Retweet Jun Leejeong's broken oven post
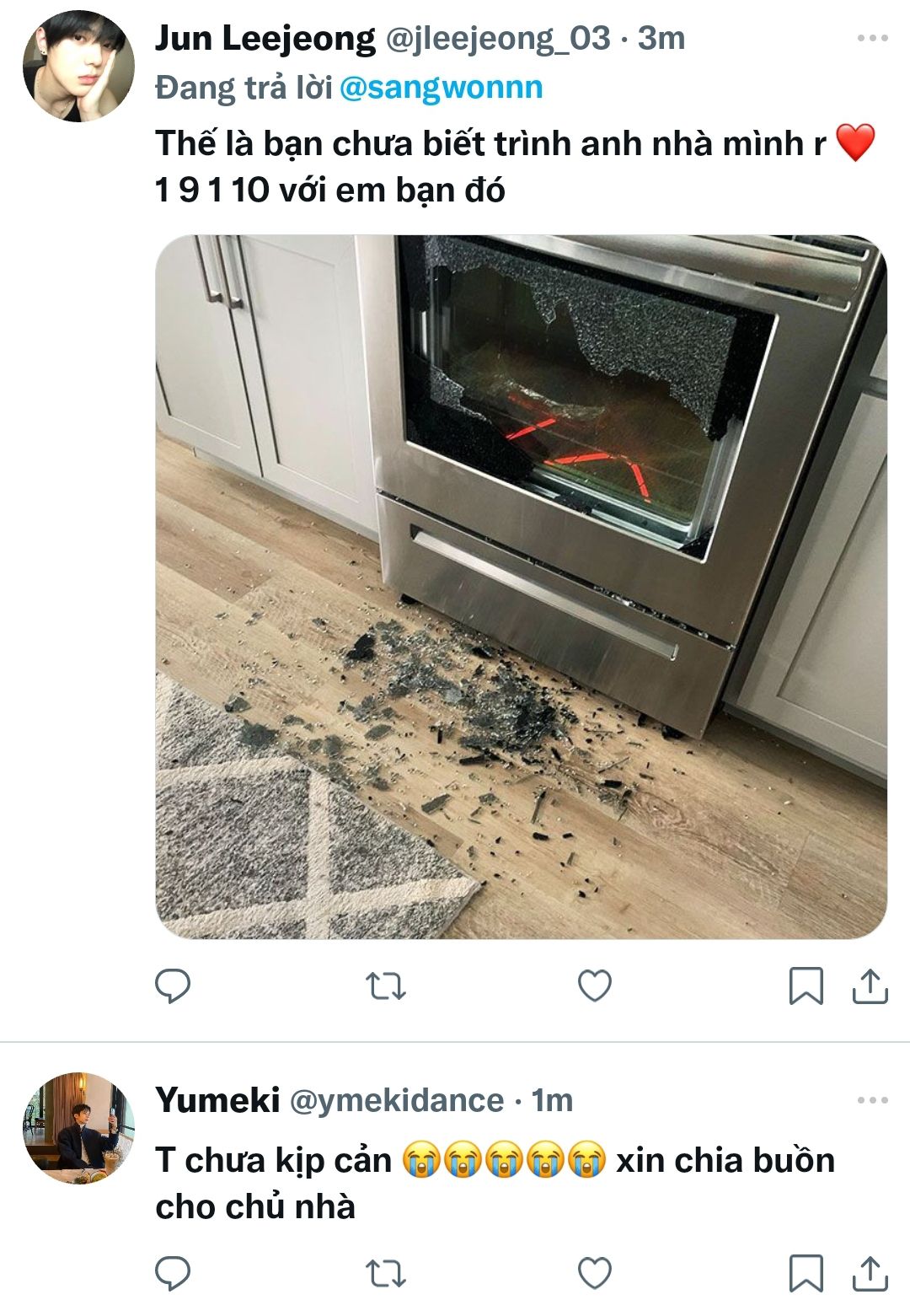This screenshot has height=1316, width=910. (x=386, y=986)
